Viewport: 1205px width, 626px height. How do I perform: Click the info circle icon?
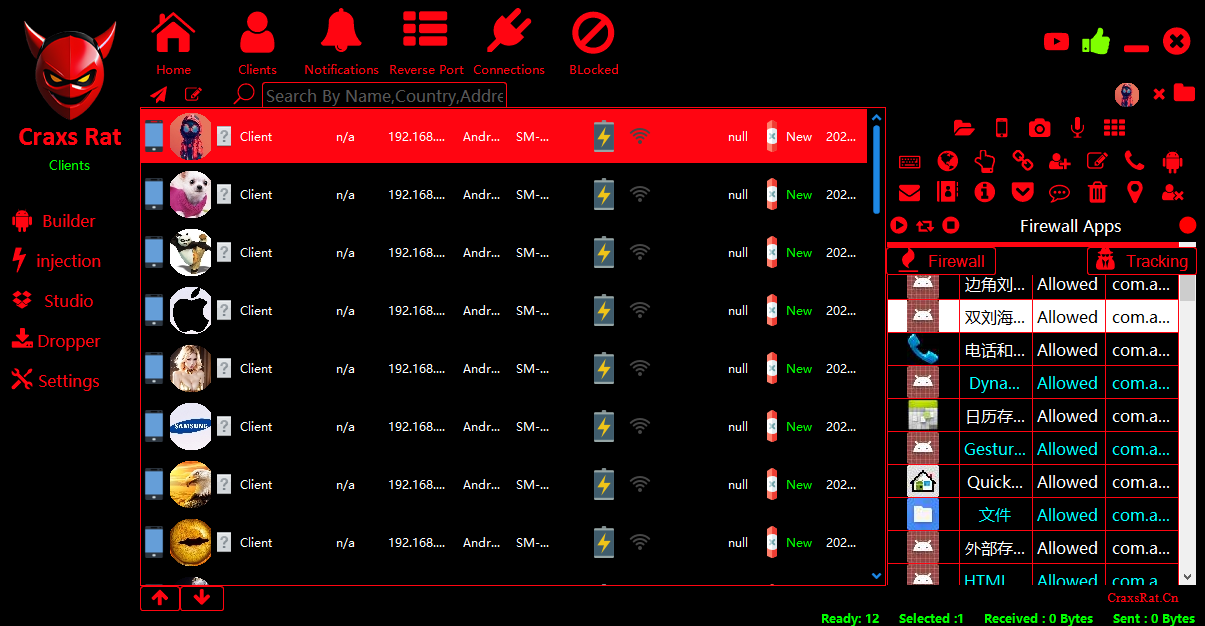click(x=985, y=192)
